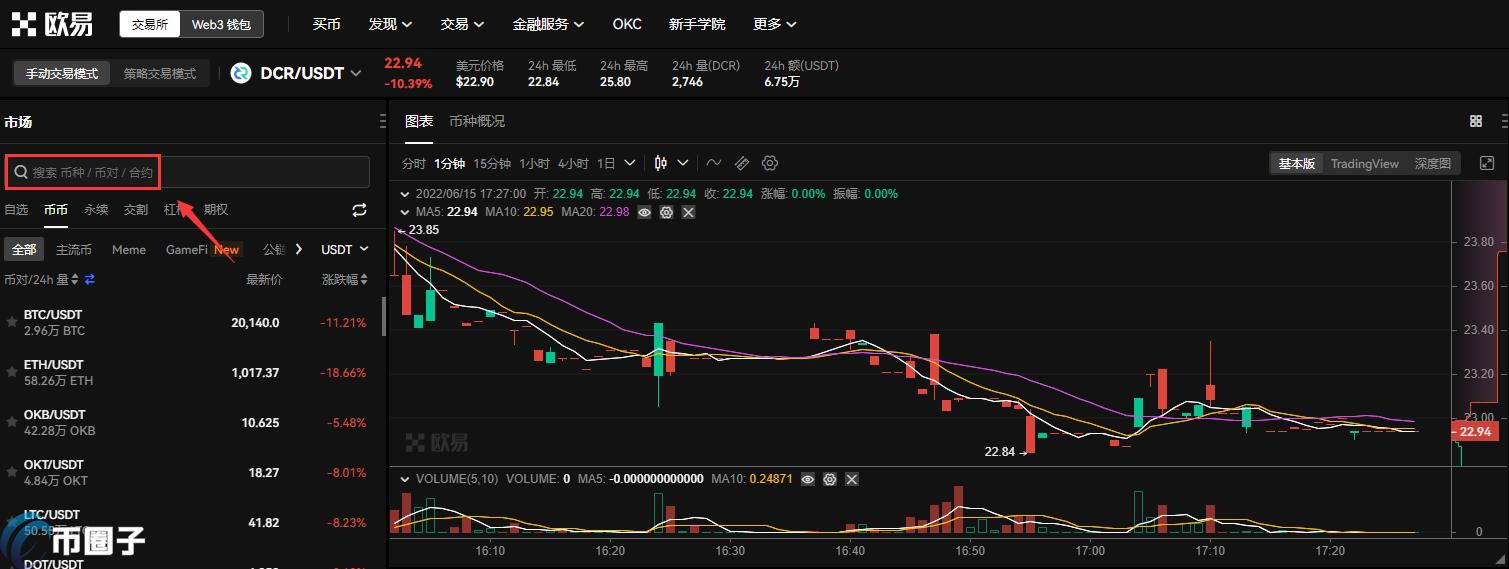Click the refresh icon beside market tabs
The width and height of the screenshot is (1509, 569).
(360, 210)
